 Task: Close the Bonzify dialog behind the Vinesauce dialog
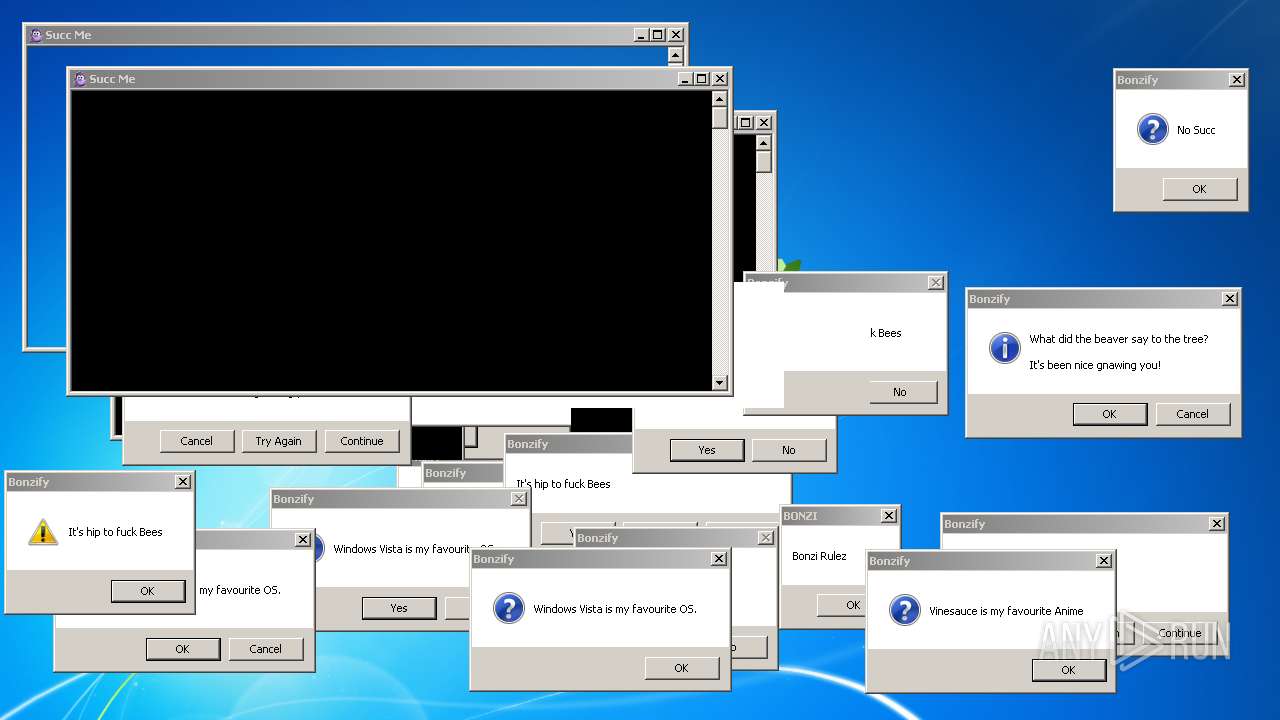pyautogui.click(x=1217, y=524)
